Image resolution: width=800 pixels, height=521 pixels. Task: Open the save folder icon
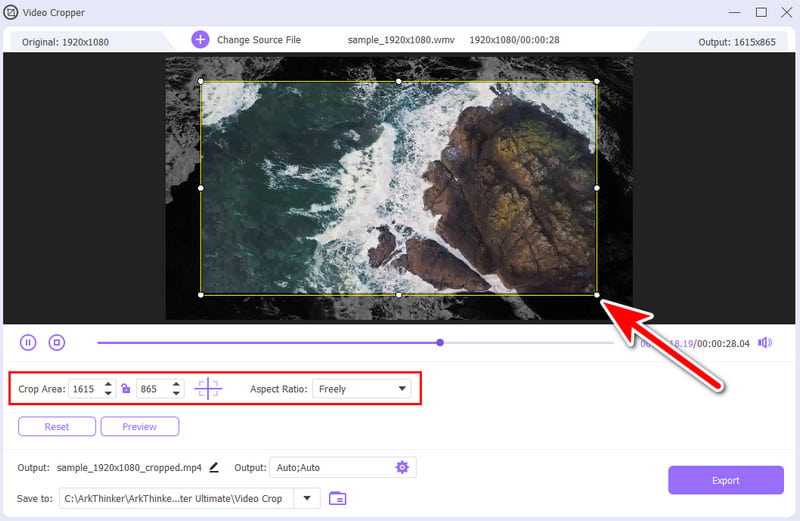tap(337, 498)
